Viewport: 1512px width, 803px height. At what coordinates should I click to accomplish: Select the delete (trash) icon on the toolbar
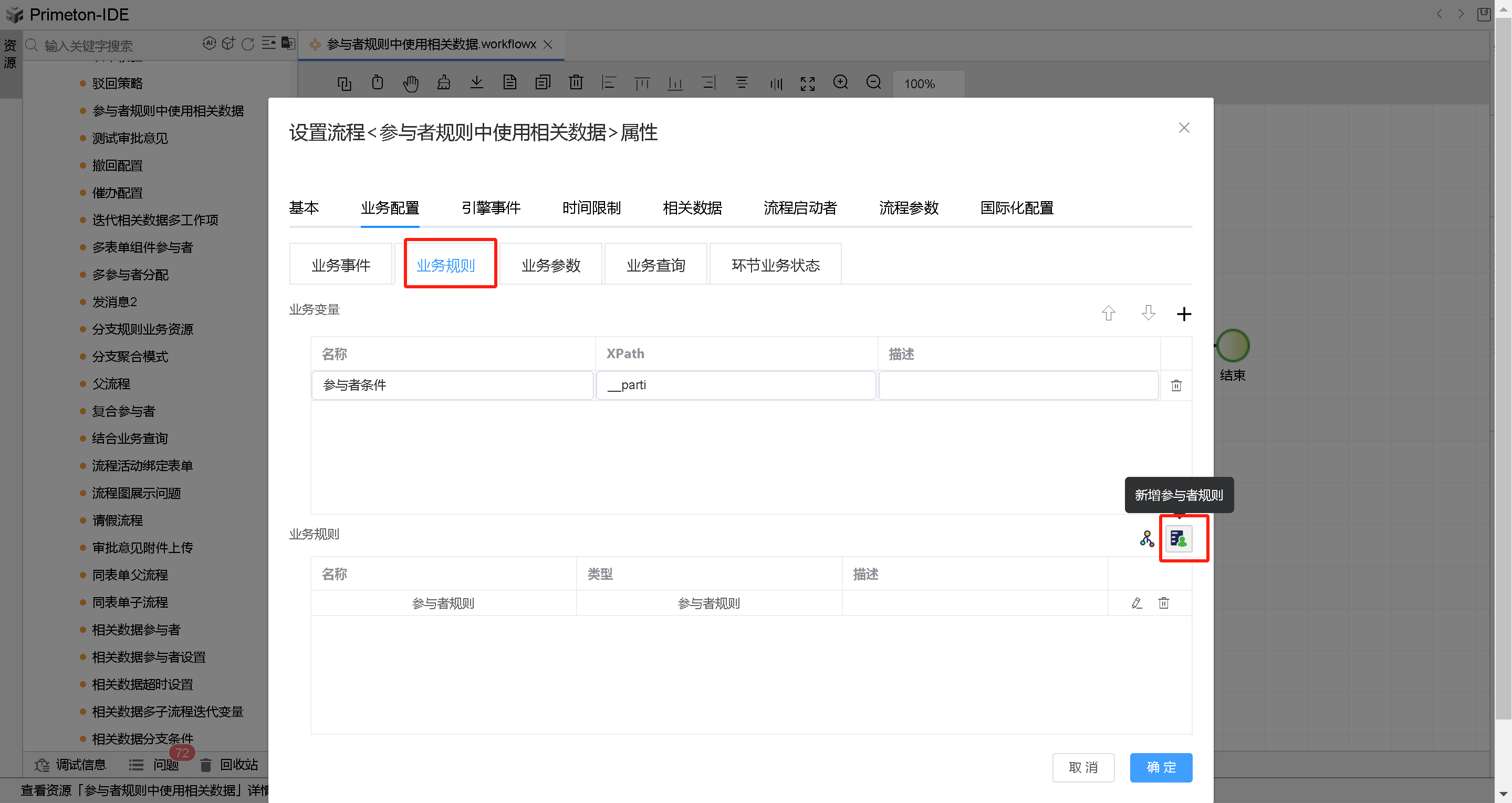(x=576, y=84)
